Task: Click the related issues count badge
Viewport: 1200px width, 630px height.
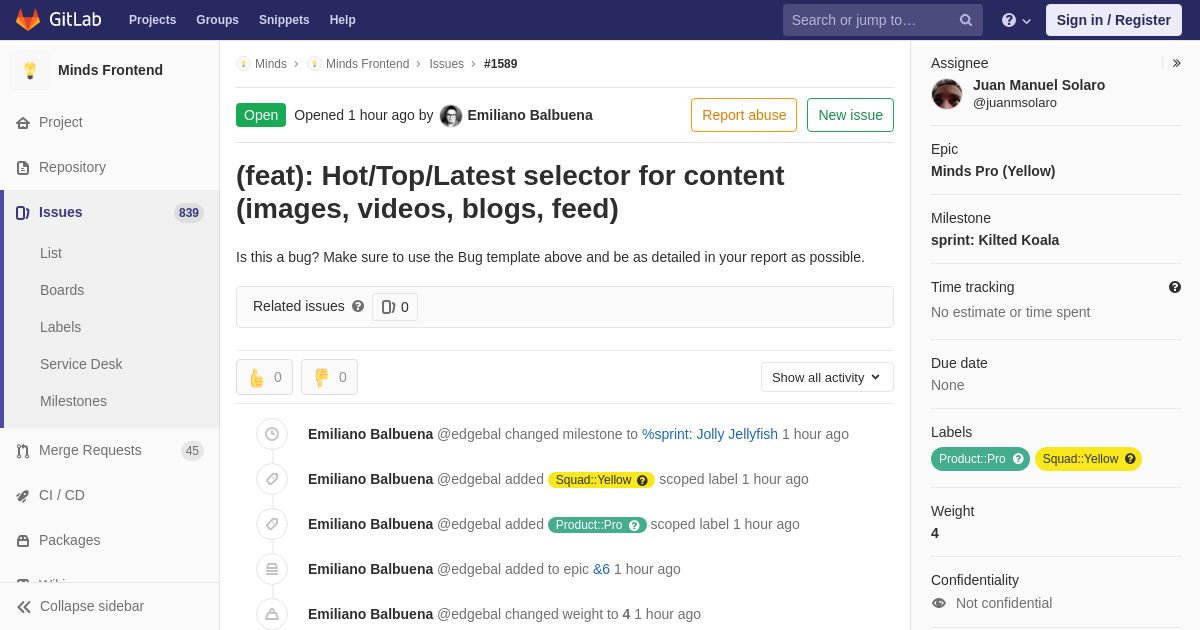Action: [x=395, y=307]
